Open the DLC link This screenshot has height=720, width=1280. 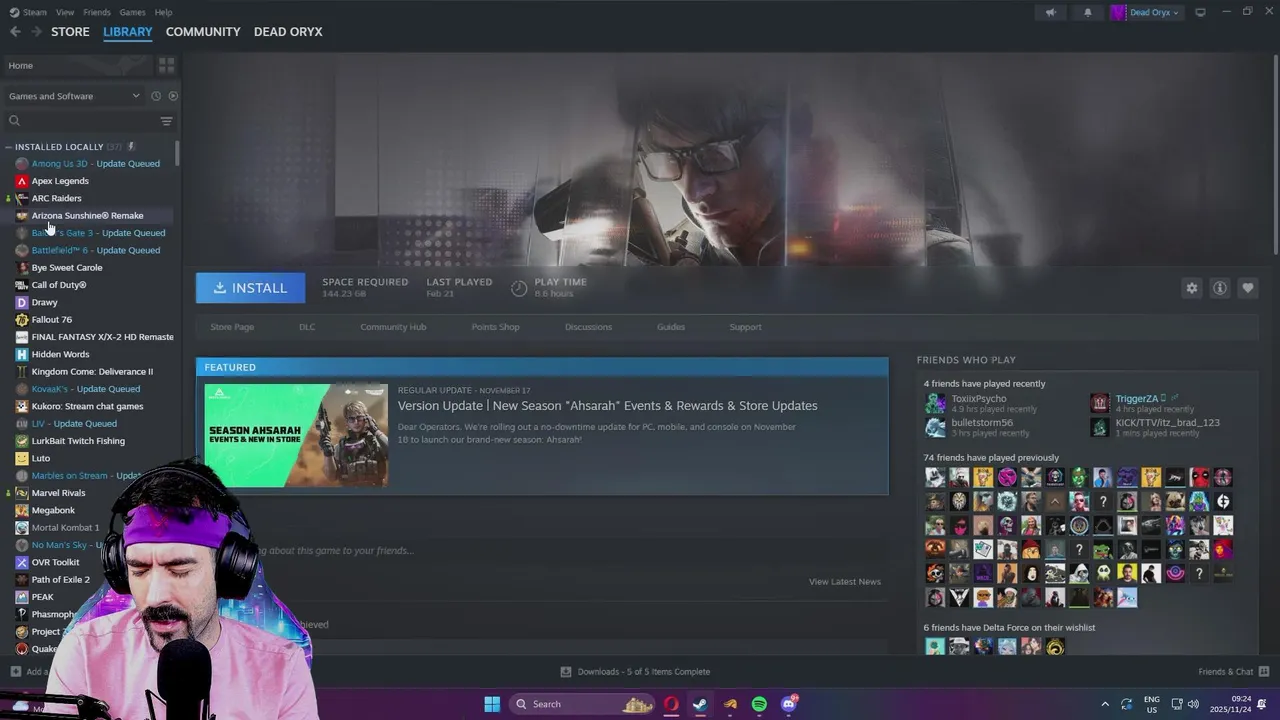click(x=307, y=327)
